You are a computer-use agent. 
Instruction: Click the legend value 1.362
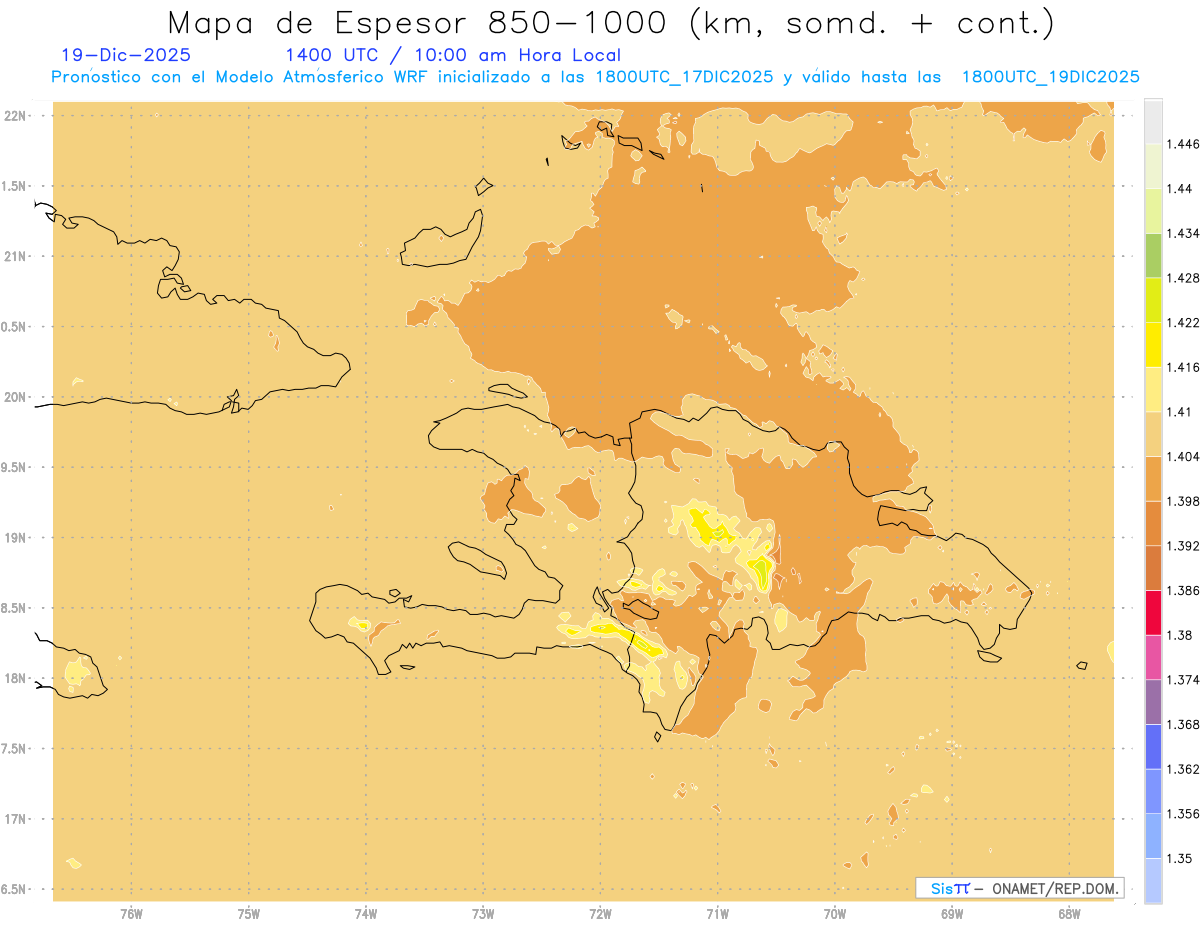(1183, 769)
